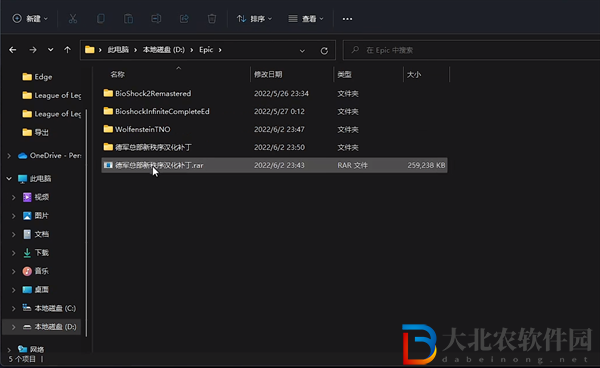Expand the OneDrive tree node
Viewport: 600px width, 368px height.
click(x=9, y=156)
